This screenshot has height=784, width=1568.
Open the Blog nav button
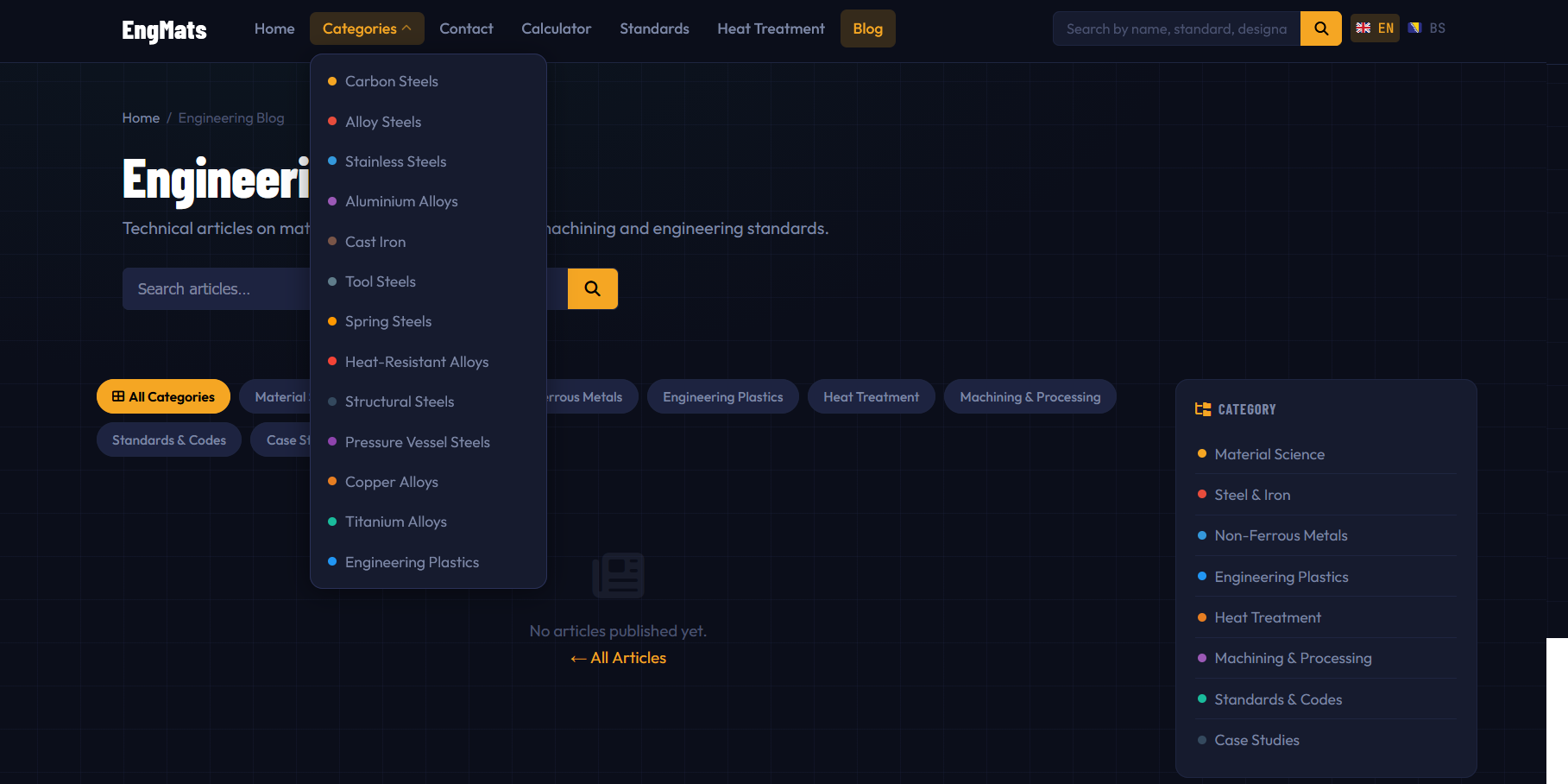867,28
